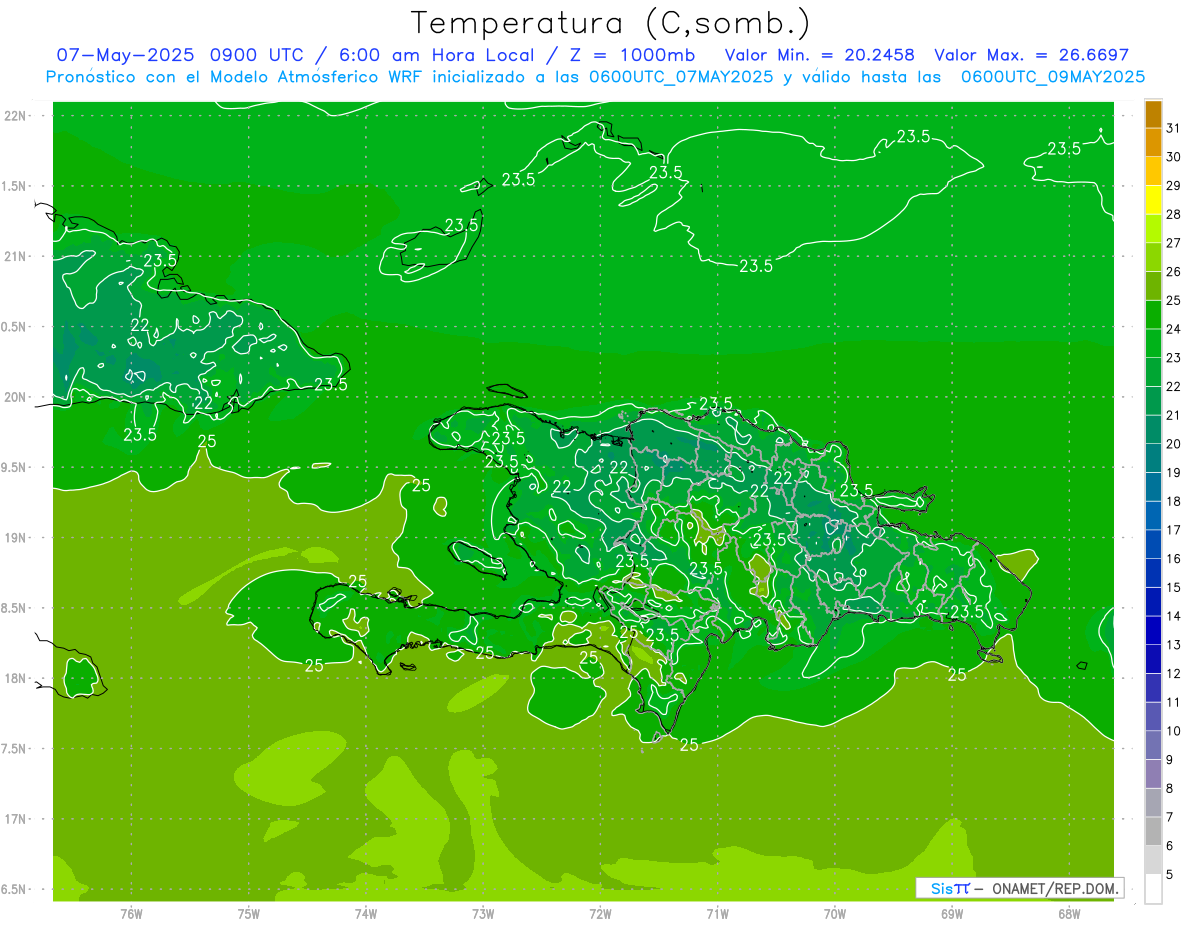This screenshot has width=1200, height=927.
Task: Click Valor Max. = 26.6697
Action: pos(1031,55)
